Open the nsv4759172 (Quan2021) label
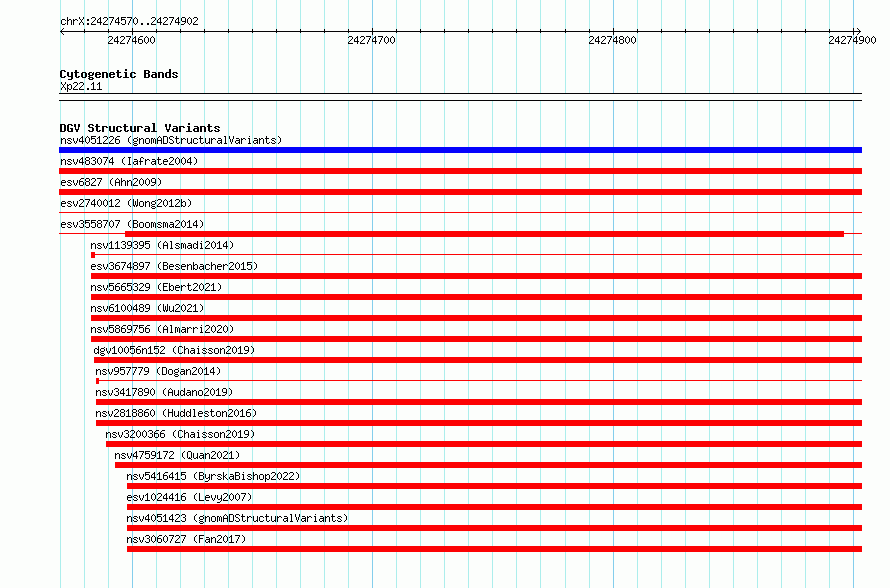Screen dimensions: 890x588 [x=177, y=455]
